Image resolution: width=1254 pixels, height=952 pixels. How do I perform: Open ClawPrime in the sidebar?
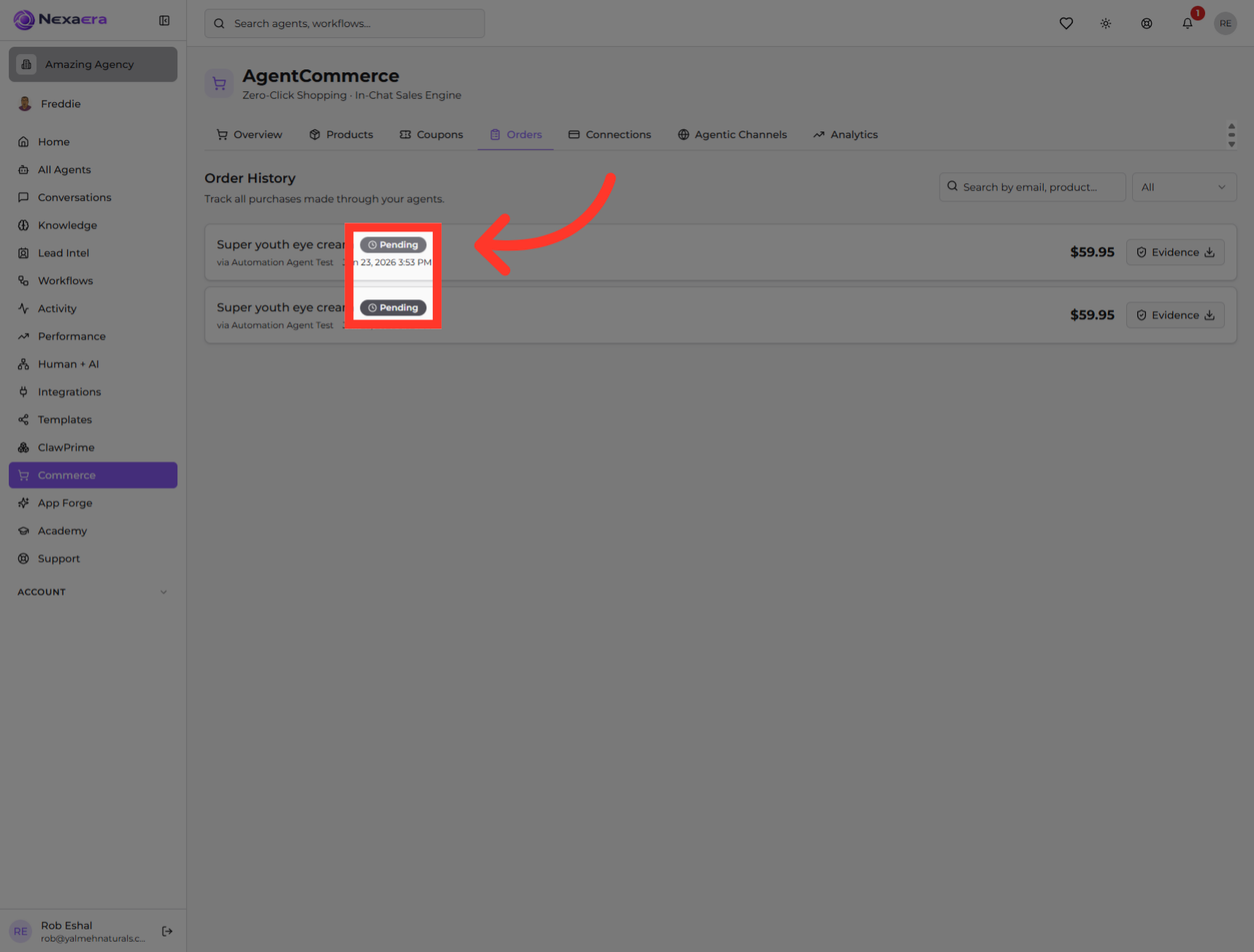click(93, 447)
